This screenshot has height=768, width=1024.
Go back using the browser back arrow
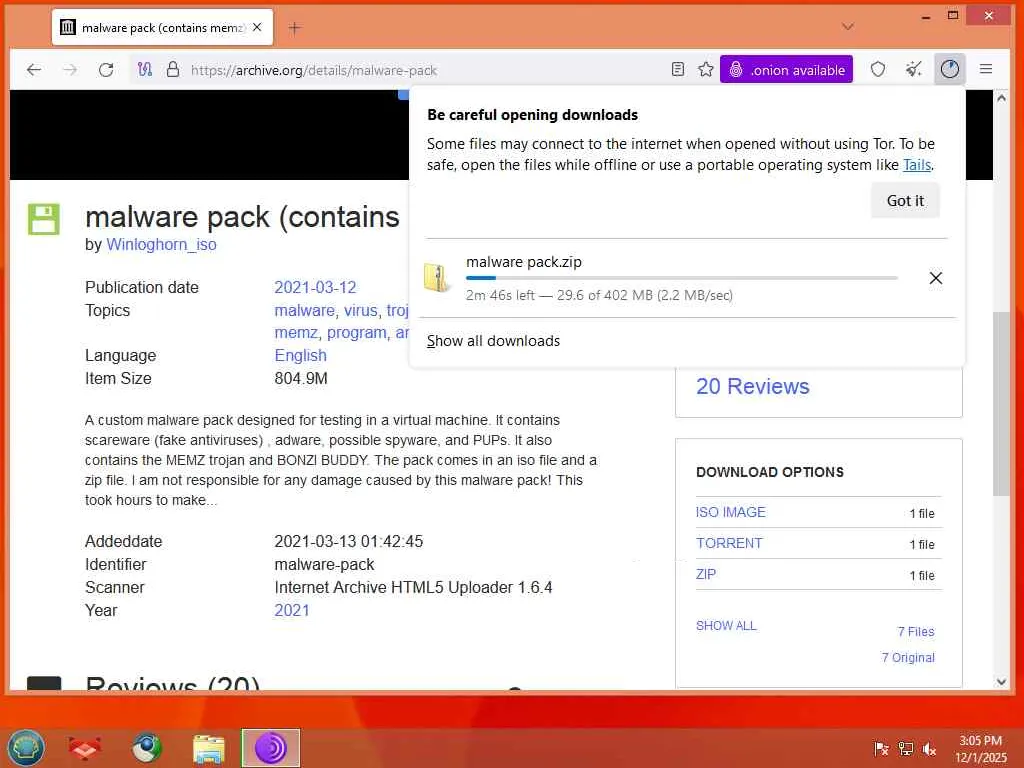coord(34,70)
